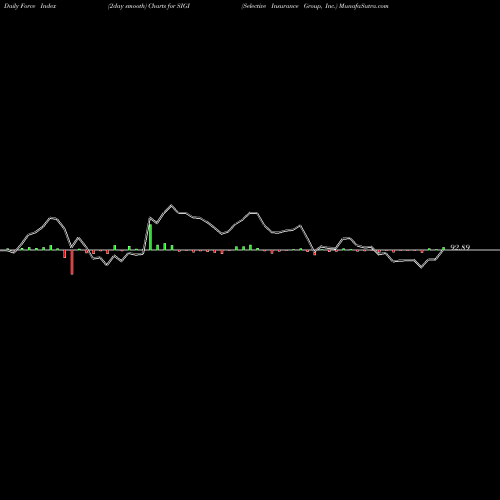Click the 92.89 value label

point(460,247)
